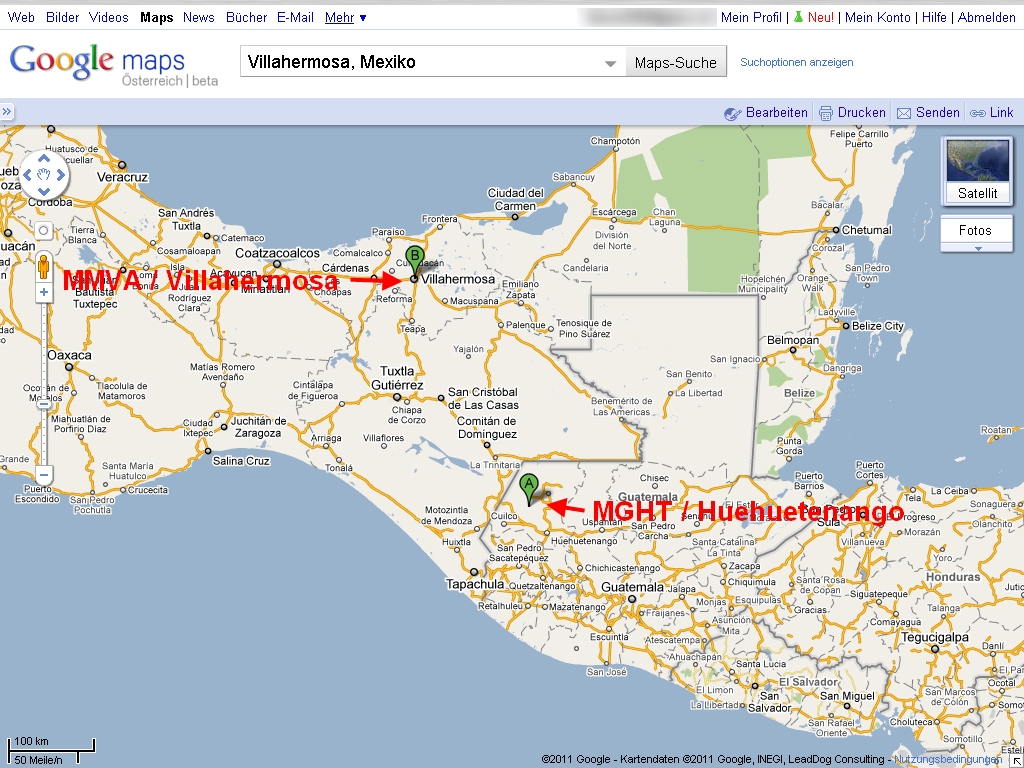1024x768 pixels.
Task: Zoom in with the plus button
Action: [44, 292]
